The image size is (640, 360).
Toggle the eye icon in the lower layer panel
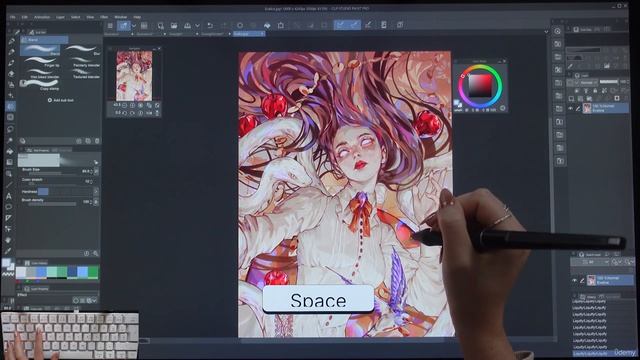(575, 280)
